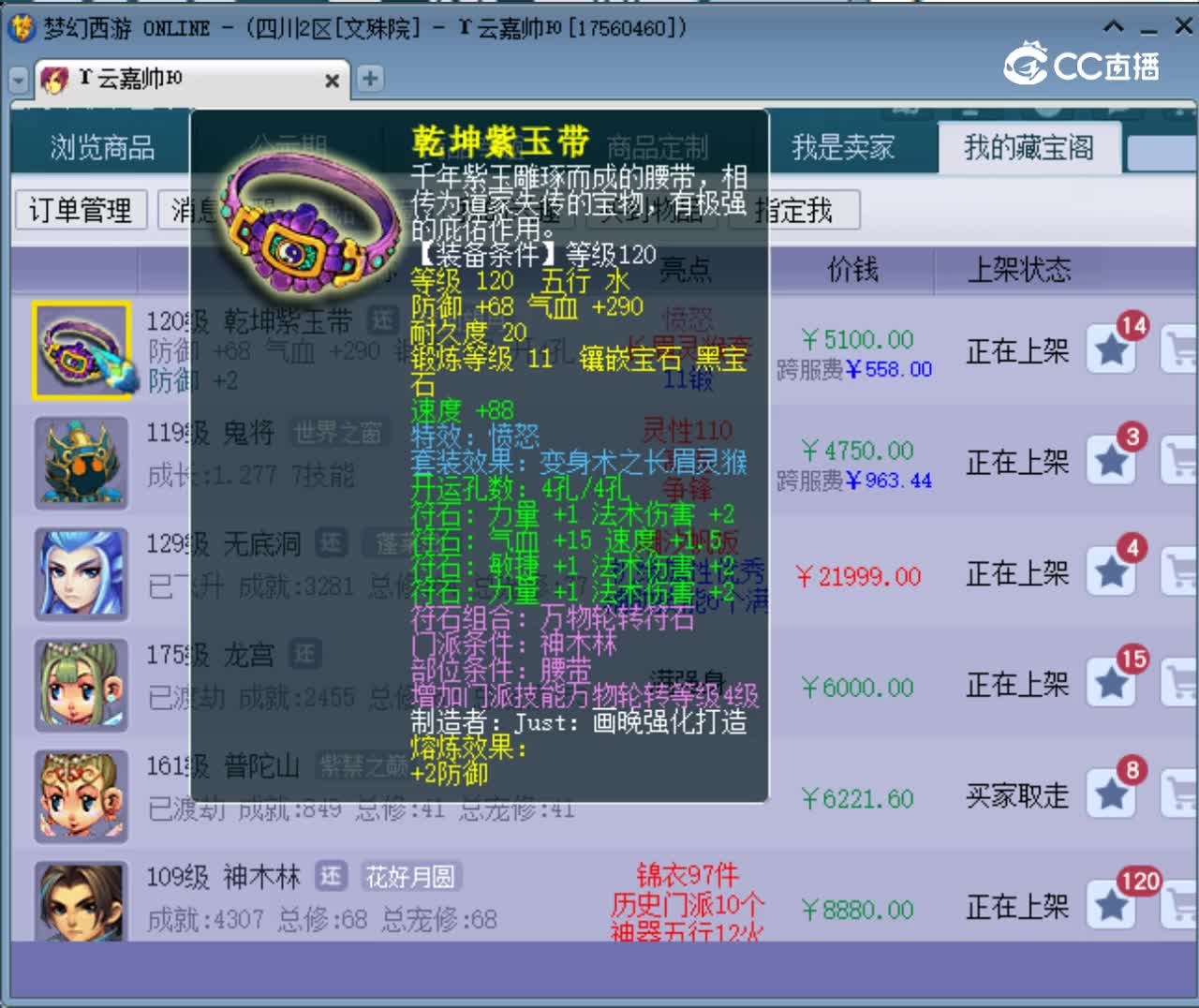The image size is (1199, 1008).
Task: Close the 云嘉帅 tab
Action: (332, 81)
